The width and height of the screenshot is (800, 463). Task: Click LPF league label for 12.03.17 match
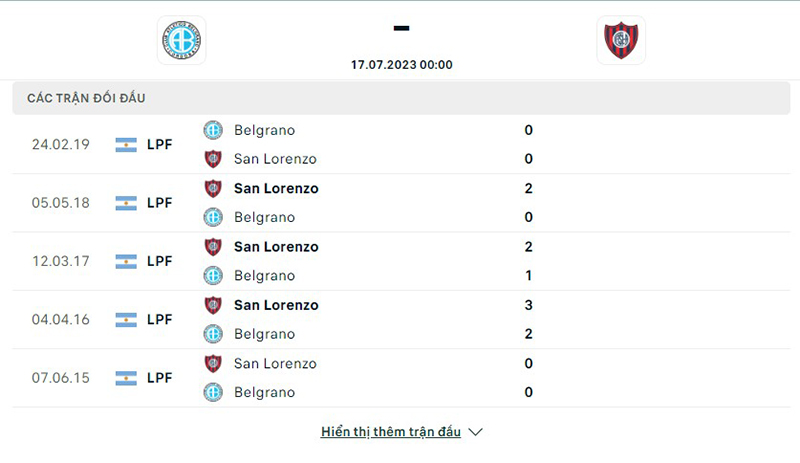[x=160, y=261]
